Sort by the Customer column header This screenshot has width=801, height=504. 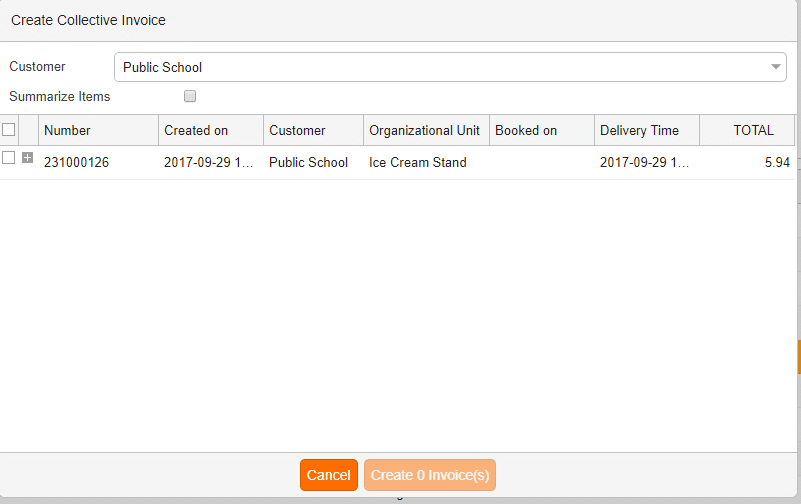click(x=314, y=130)
